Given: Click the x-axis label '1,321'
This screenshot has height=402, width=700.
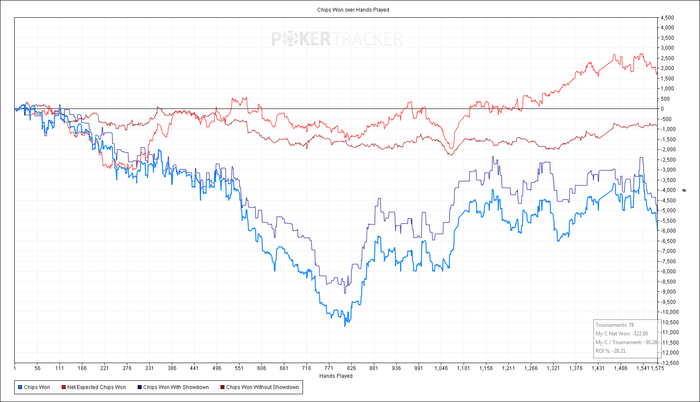Looking at the screenshot, I should pos(553,368).
